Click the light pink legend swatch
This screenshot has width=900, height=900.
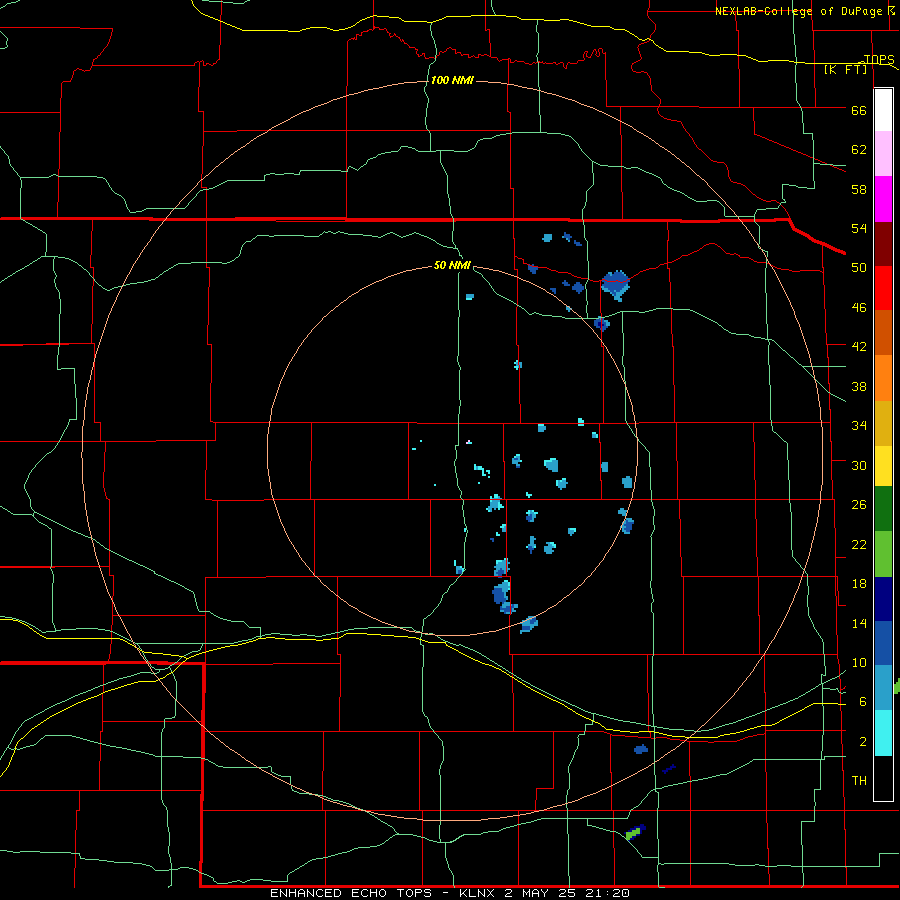(x=883, y=154)
